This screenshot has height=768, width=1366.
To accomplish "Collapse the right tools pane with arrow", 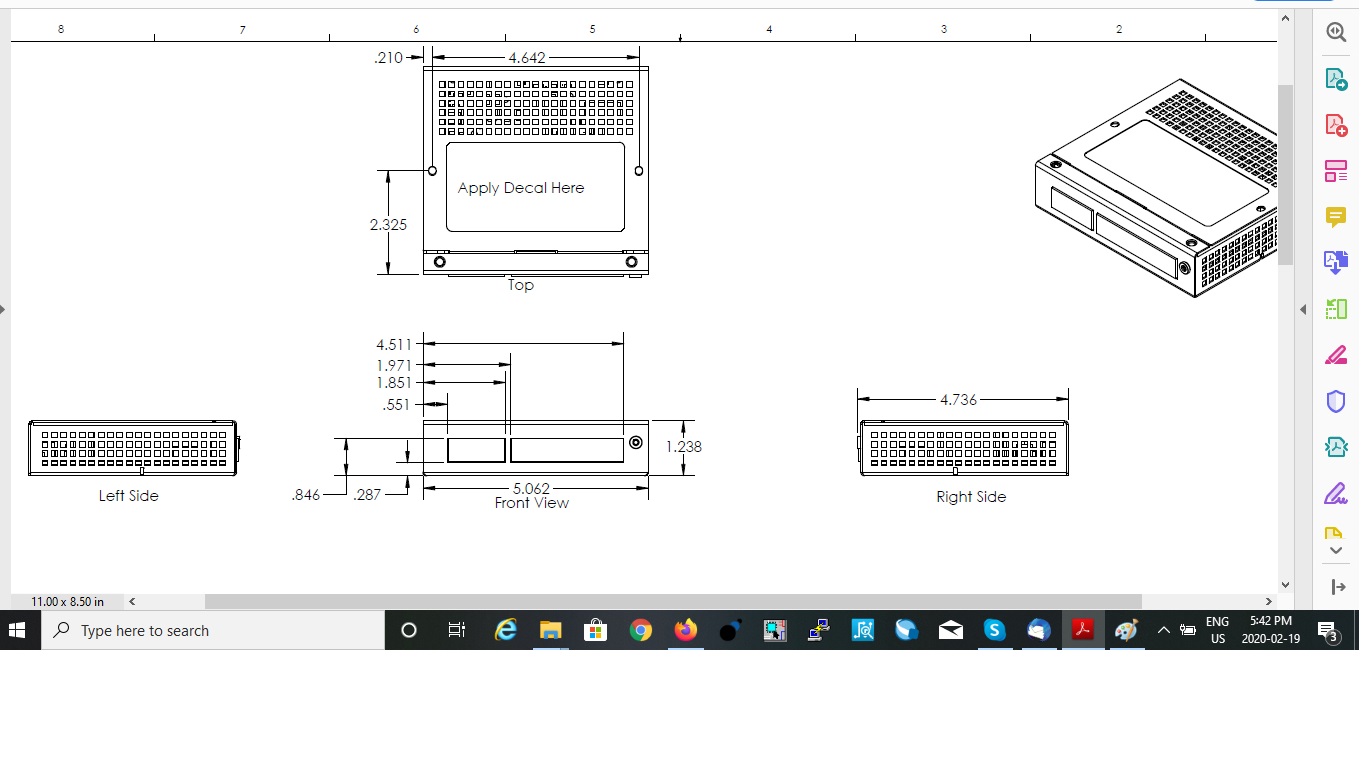I will click(x=1303, y=309).
